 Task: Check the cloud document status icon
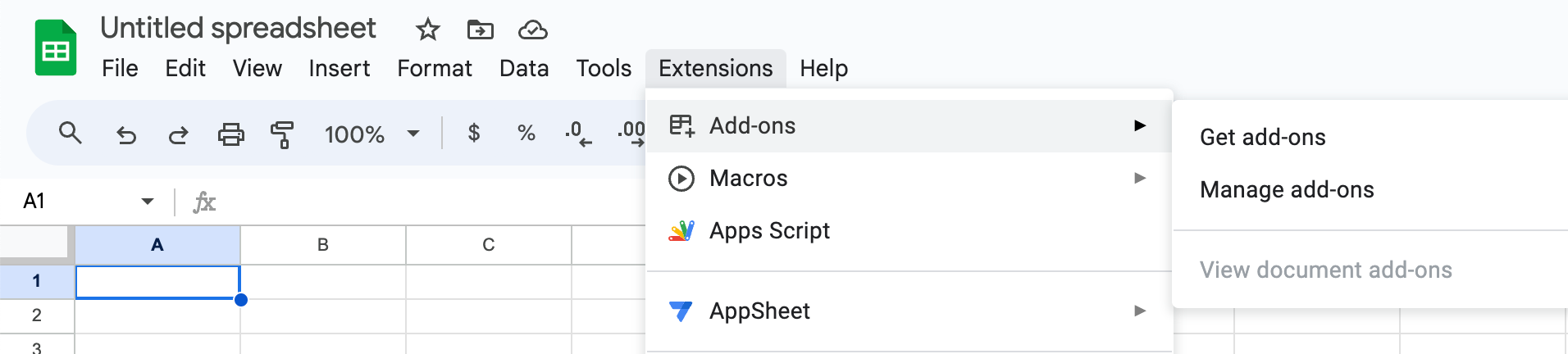[532, 30]
